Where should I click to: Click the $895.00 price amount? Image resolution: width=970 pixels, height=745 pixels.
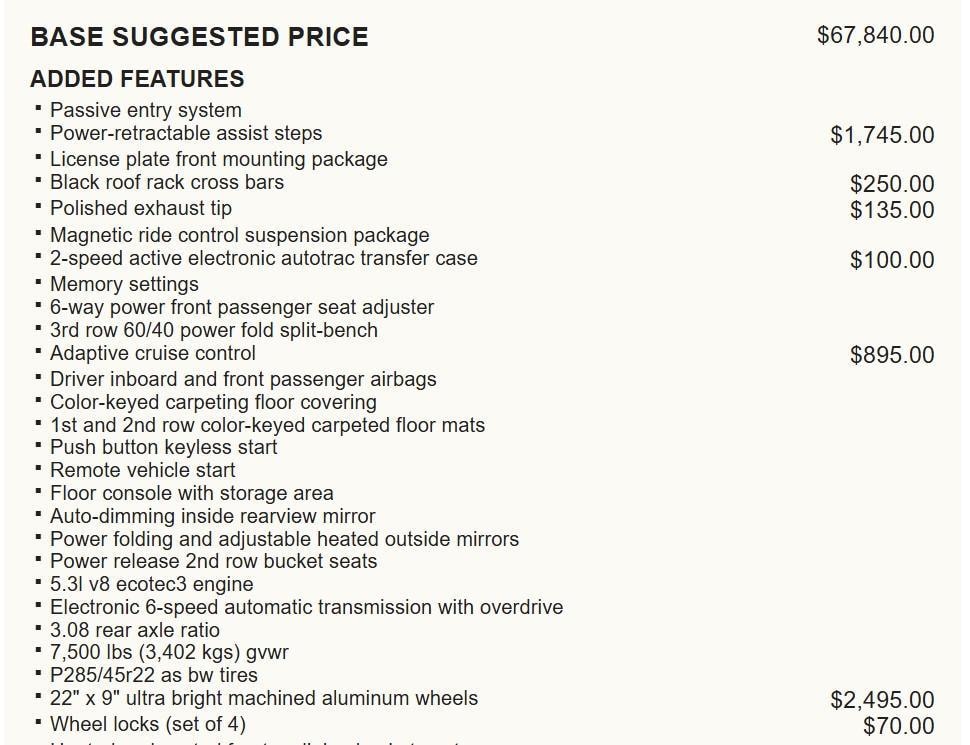(x=892, y=355)
